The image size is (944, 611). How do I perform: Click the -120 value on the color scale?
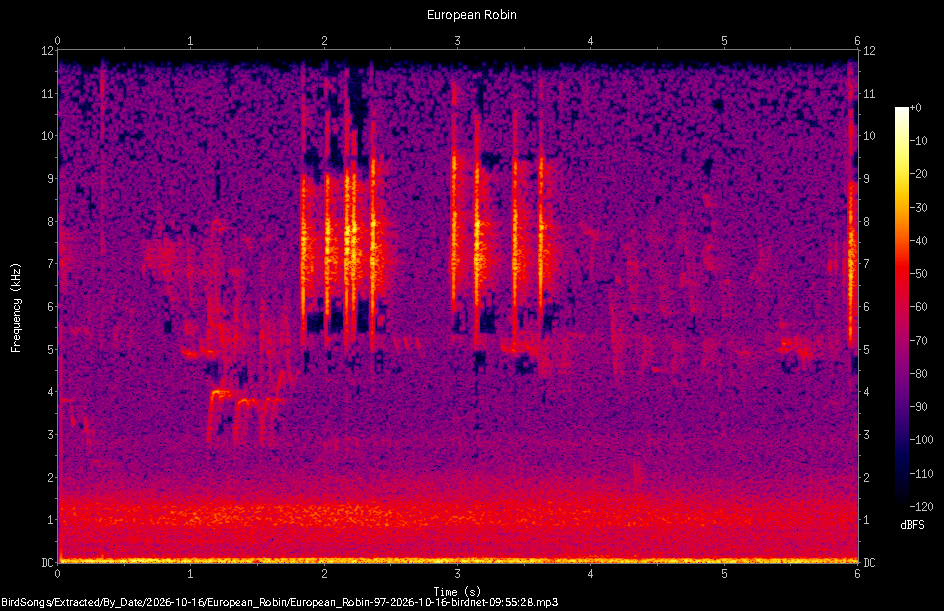click(x=921, y=506)
